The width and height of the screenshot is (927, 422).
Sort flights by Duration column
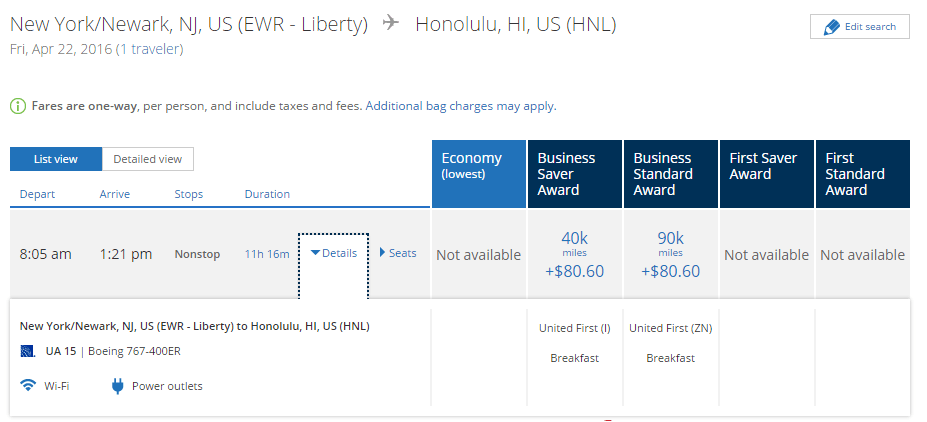[267, 194]
